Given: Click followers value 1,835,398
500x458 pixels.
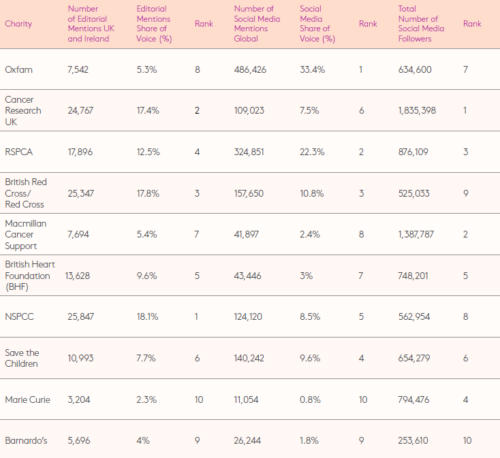Looking at the screenshot, I should click(x=417, y=111).
